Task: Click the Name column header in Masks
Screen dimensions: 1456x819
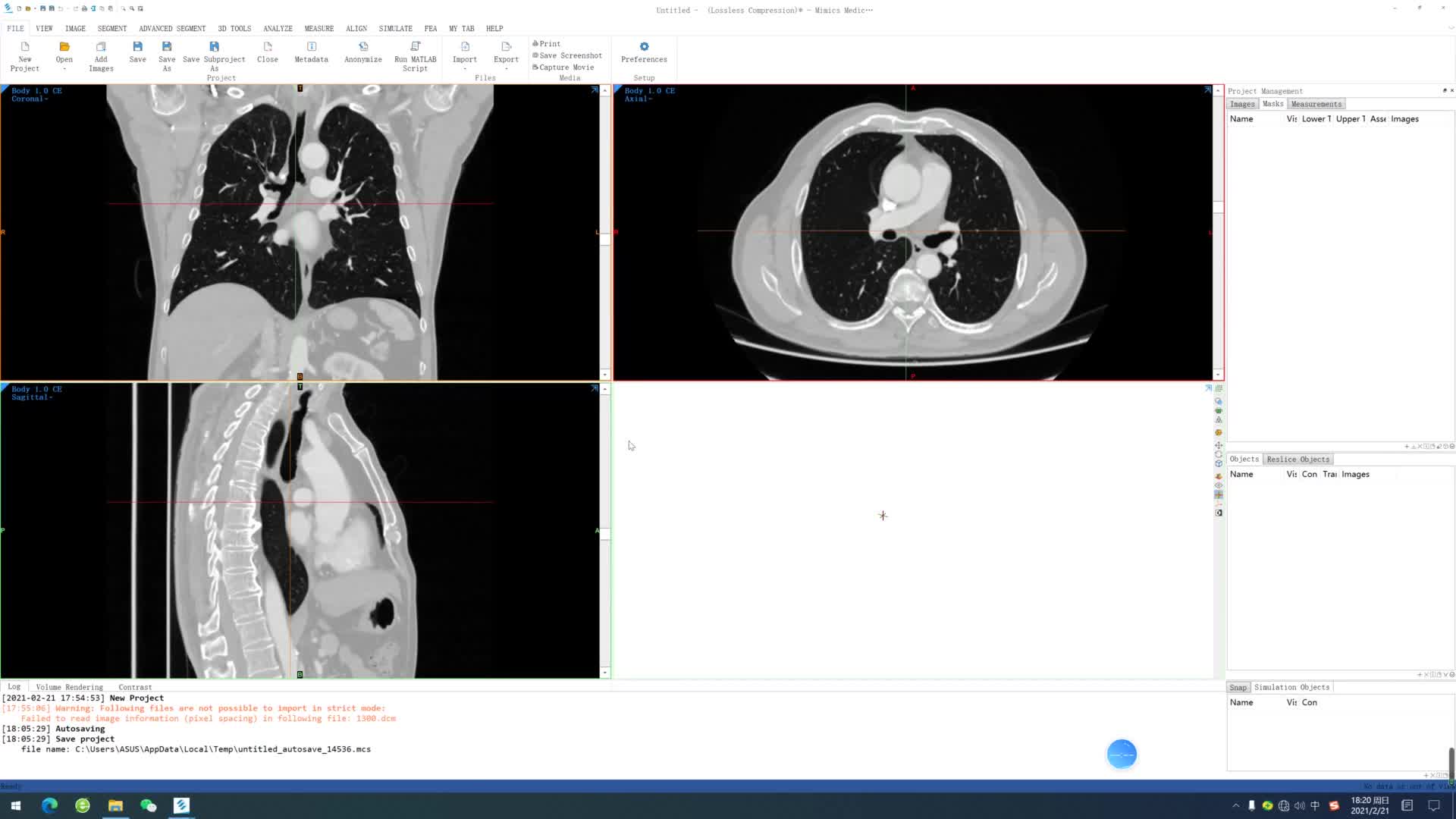Action: point(1241,119)
